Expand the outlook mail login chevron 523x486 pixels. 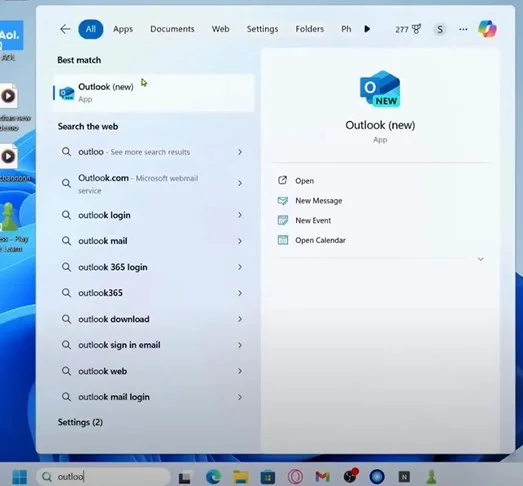(240, 397)
